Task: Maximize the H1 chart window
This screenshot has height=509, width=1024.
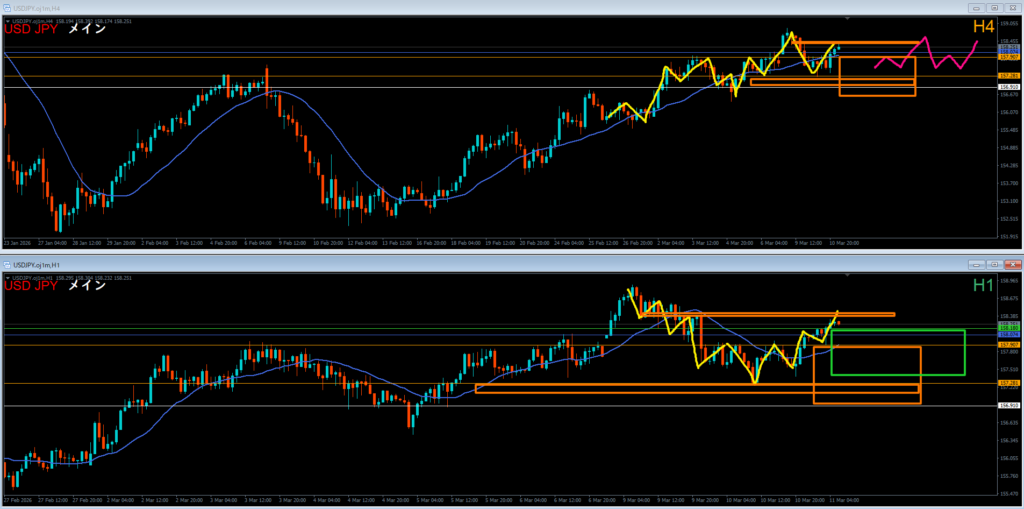Action: click(993, 264)
